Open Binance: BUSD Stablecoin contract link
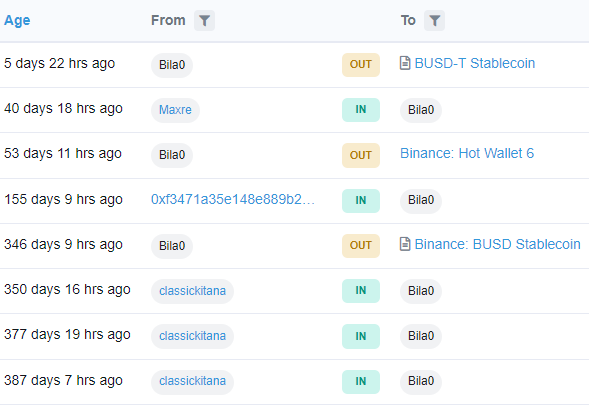This screenshot has width=589, height=406. tap(497, 244)
